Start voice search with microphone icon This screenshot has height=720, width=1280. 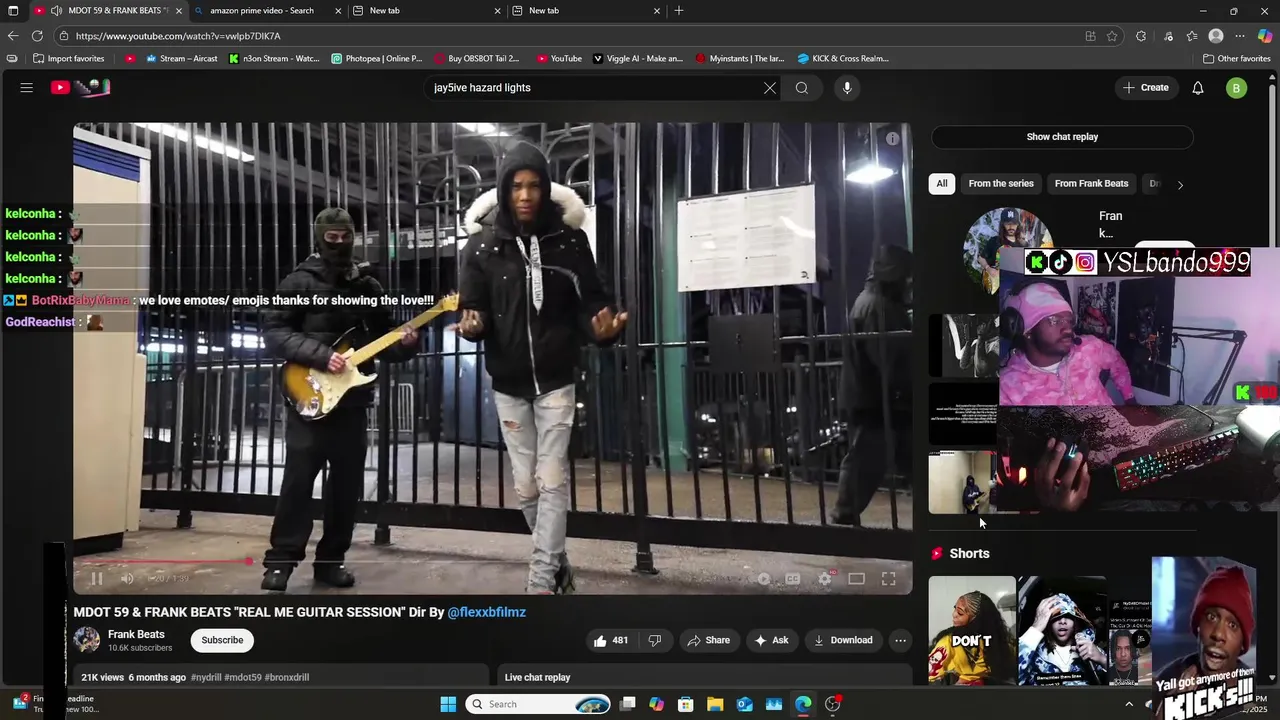847,88
